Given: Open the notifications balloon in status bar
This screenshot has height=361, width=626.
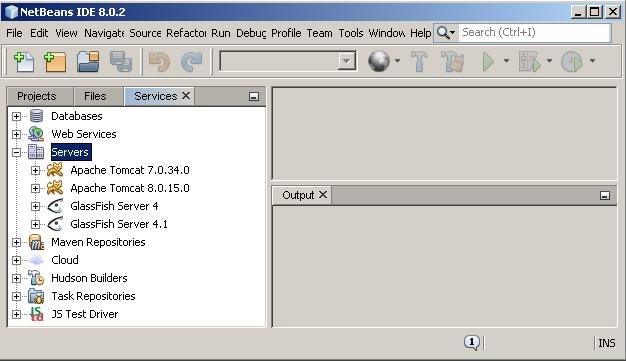Looking at the screenshot, I should point(471,343).
